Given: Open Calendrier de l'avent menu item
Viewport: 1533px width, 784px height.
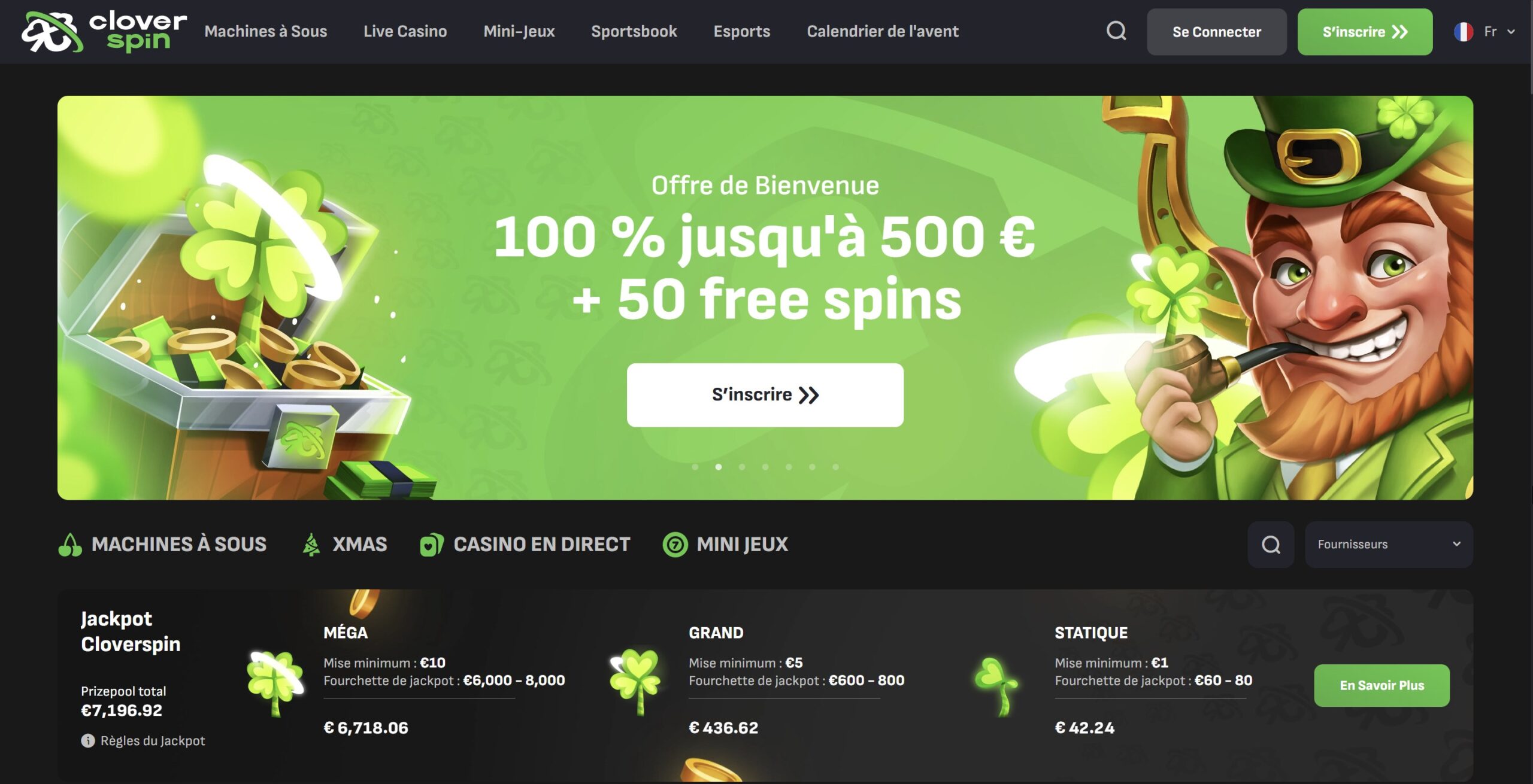Looking at the screenshot, I should point(883,31).
